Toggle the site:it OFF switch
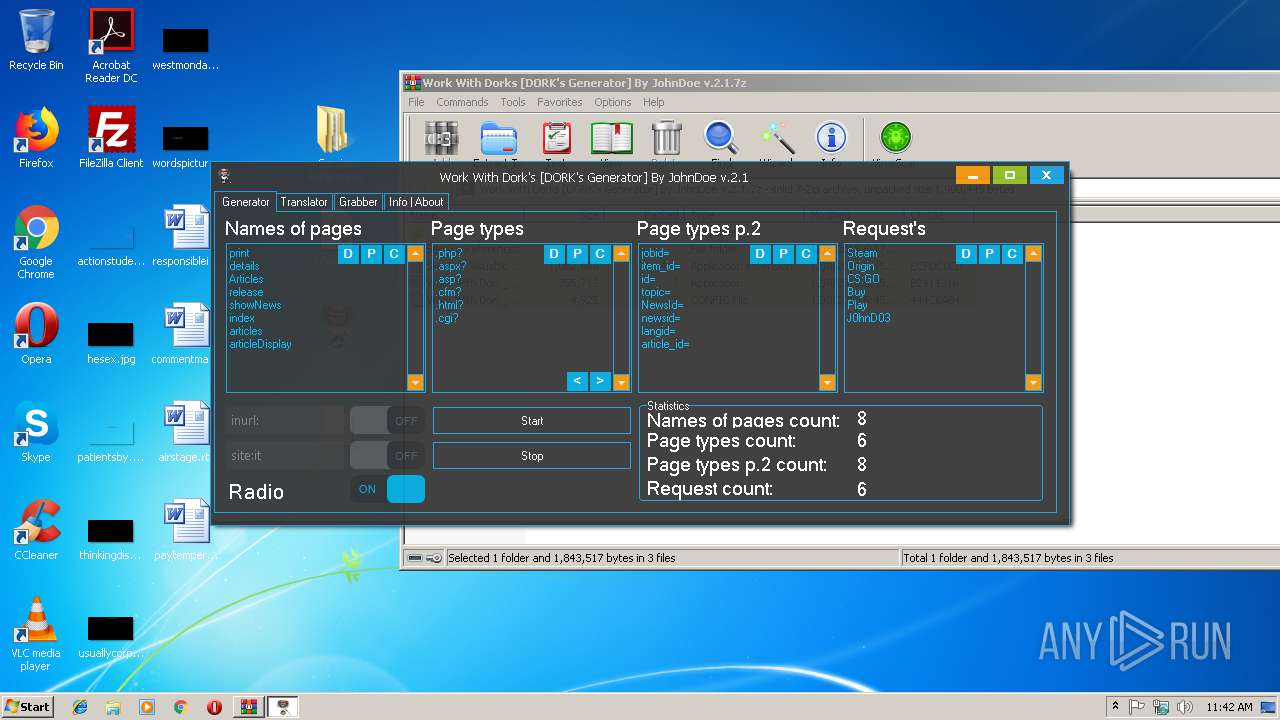1280x720 pixels. coord(387,456)
